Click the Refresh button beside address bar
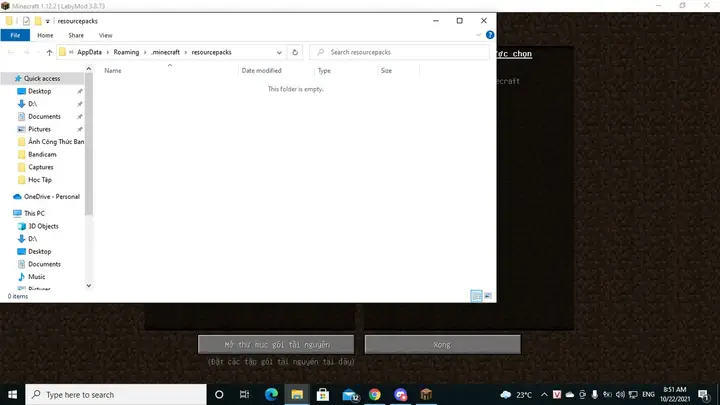Screen dimensions: 720x405 click(x=295, y=52)
